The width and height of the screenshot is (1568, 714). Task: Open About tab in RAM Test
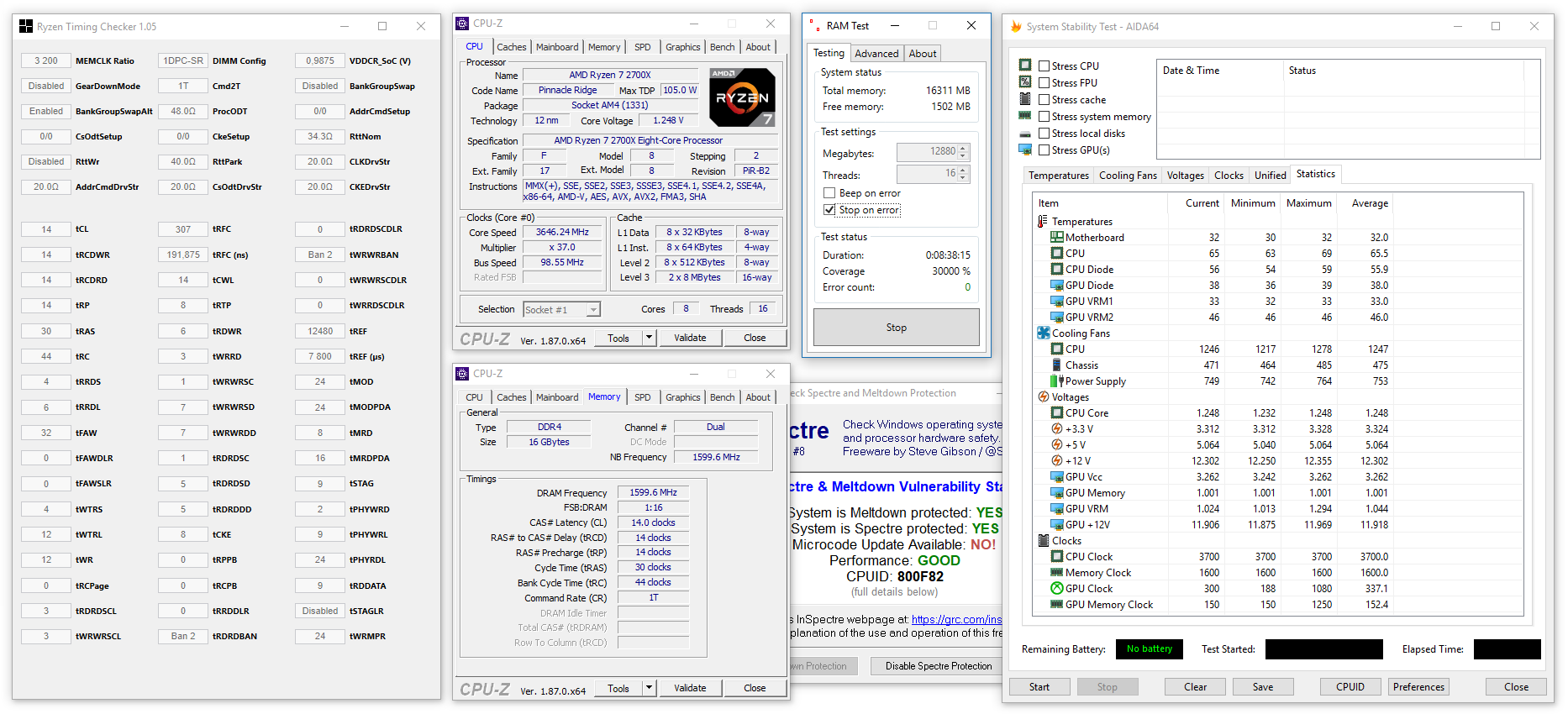tap(923, 54)
